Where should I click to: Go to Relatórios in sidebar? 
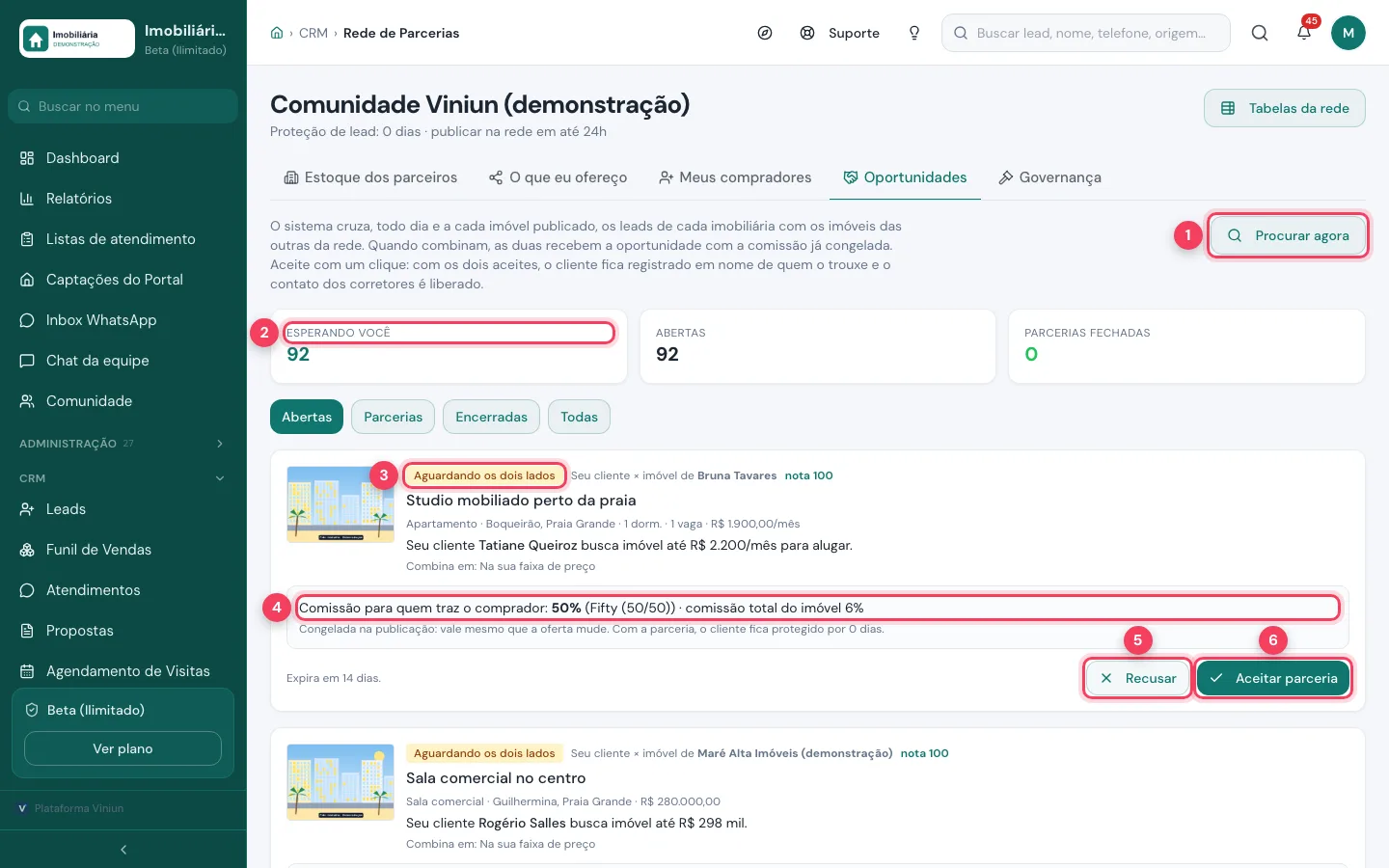(123, 199)
